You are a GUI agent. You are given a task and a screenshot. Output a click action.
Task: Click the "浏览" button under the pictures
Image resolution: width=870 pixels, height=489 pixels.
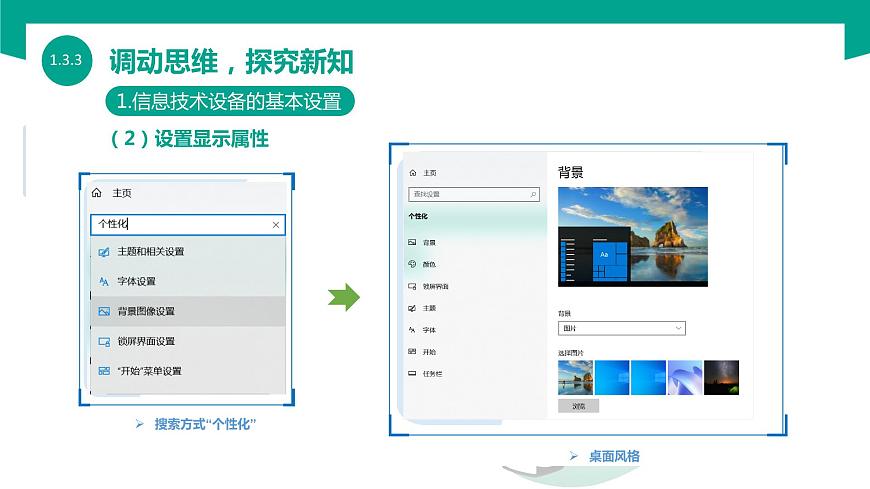point(578,406)
